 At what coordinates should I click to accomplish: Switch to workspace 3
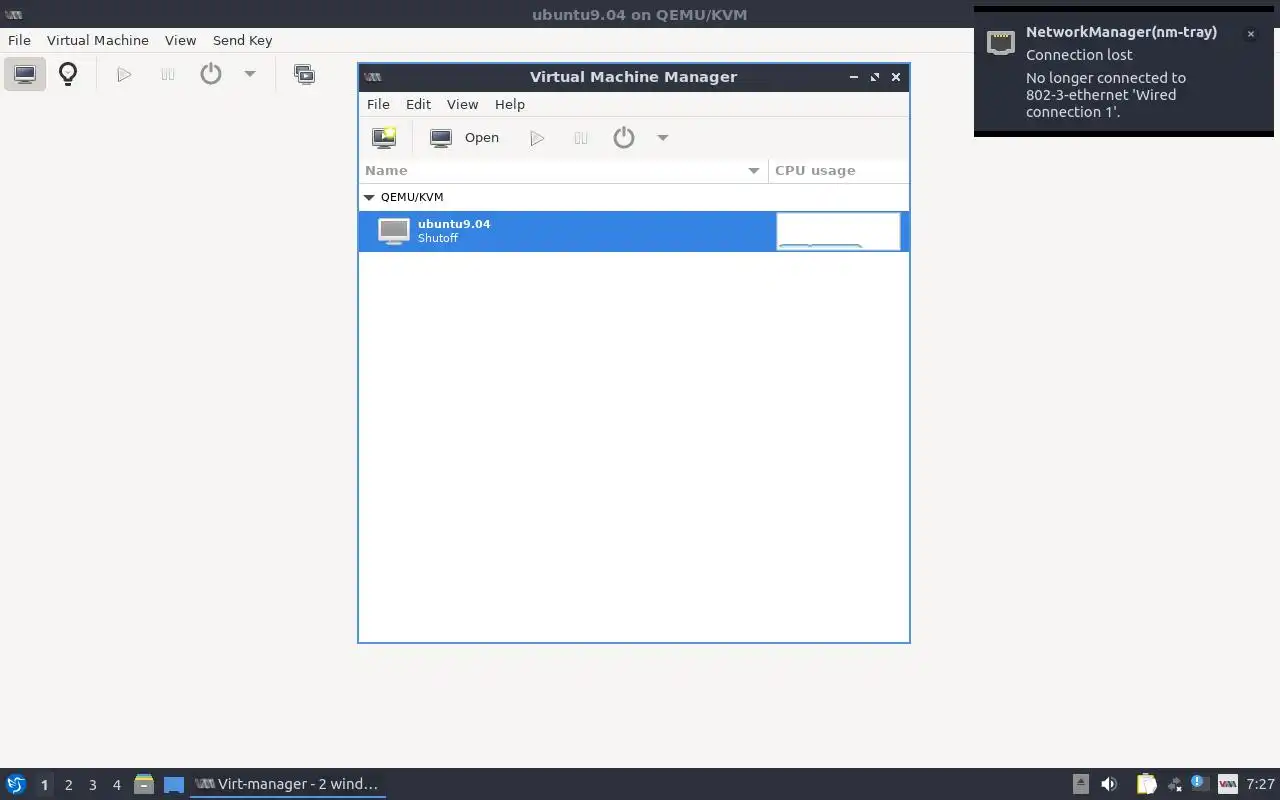[x=92, y=785]
